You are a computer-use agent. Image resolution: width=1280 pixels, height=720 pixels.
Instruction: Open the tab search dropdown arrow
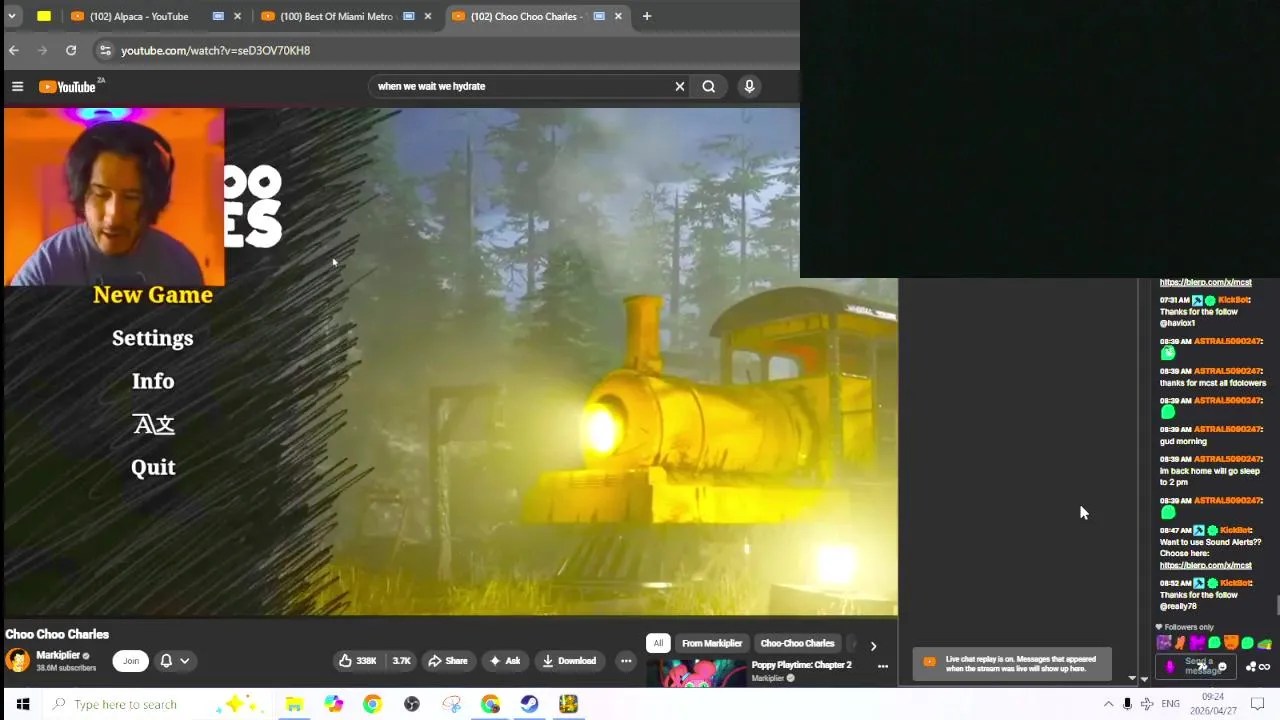[12, 16]
